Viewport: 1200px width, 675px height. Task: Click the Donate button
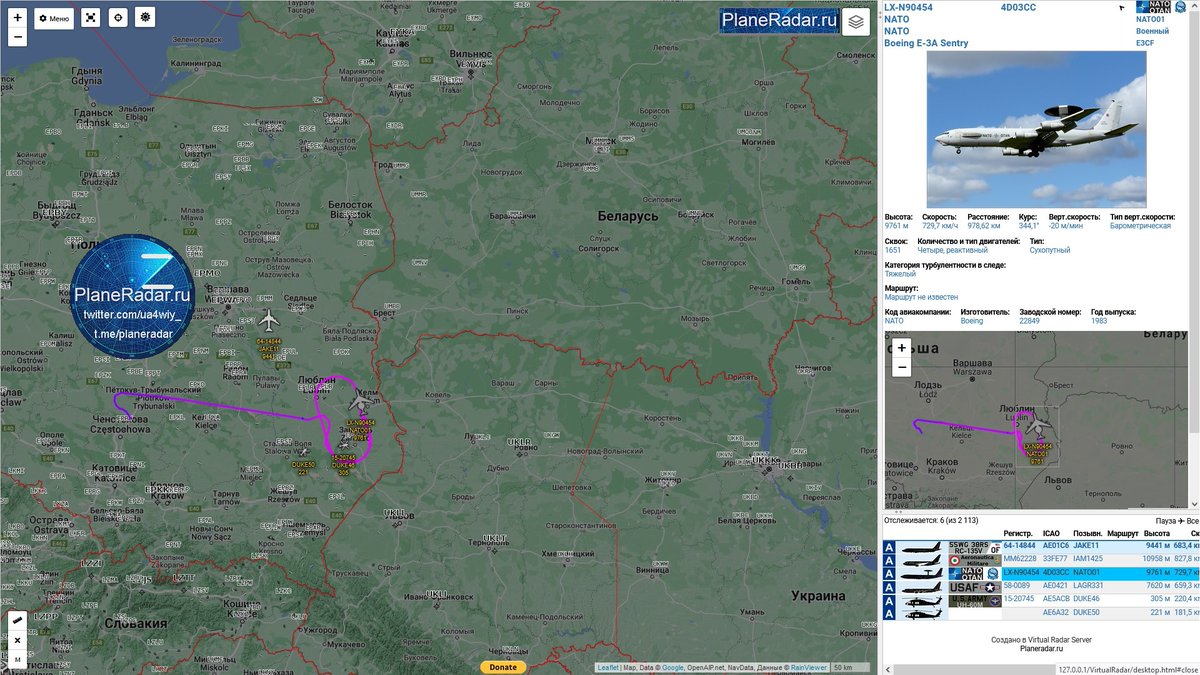click(x=502, y=667)
